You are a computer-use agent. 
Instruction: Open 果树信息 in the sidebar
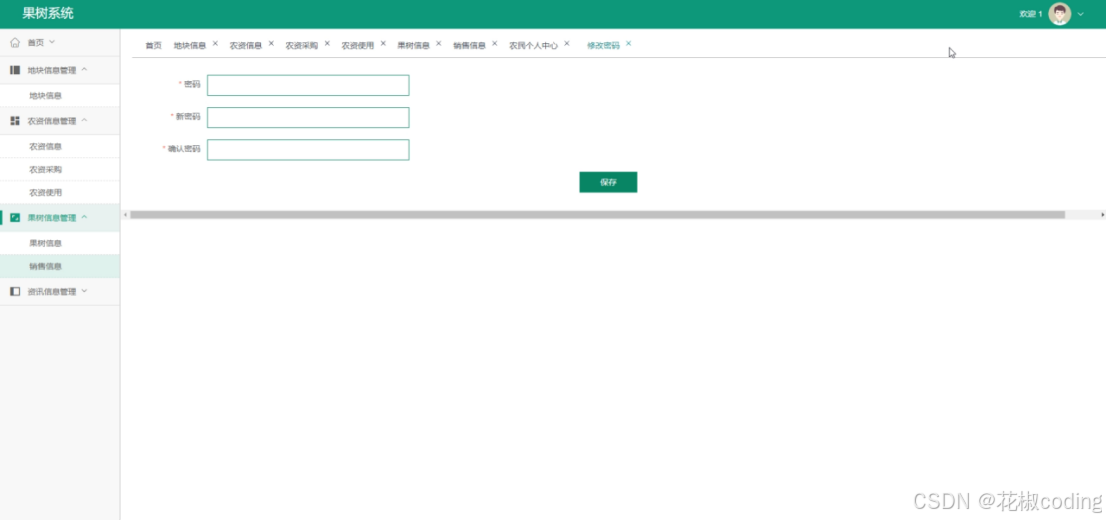(60, 243)
